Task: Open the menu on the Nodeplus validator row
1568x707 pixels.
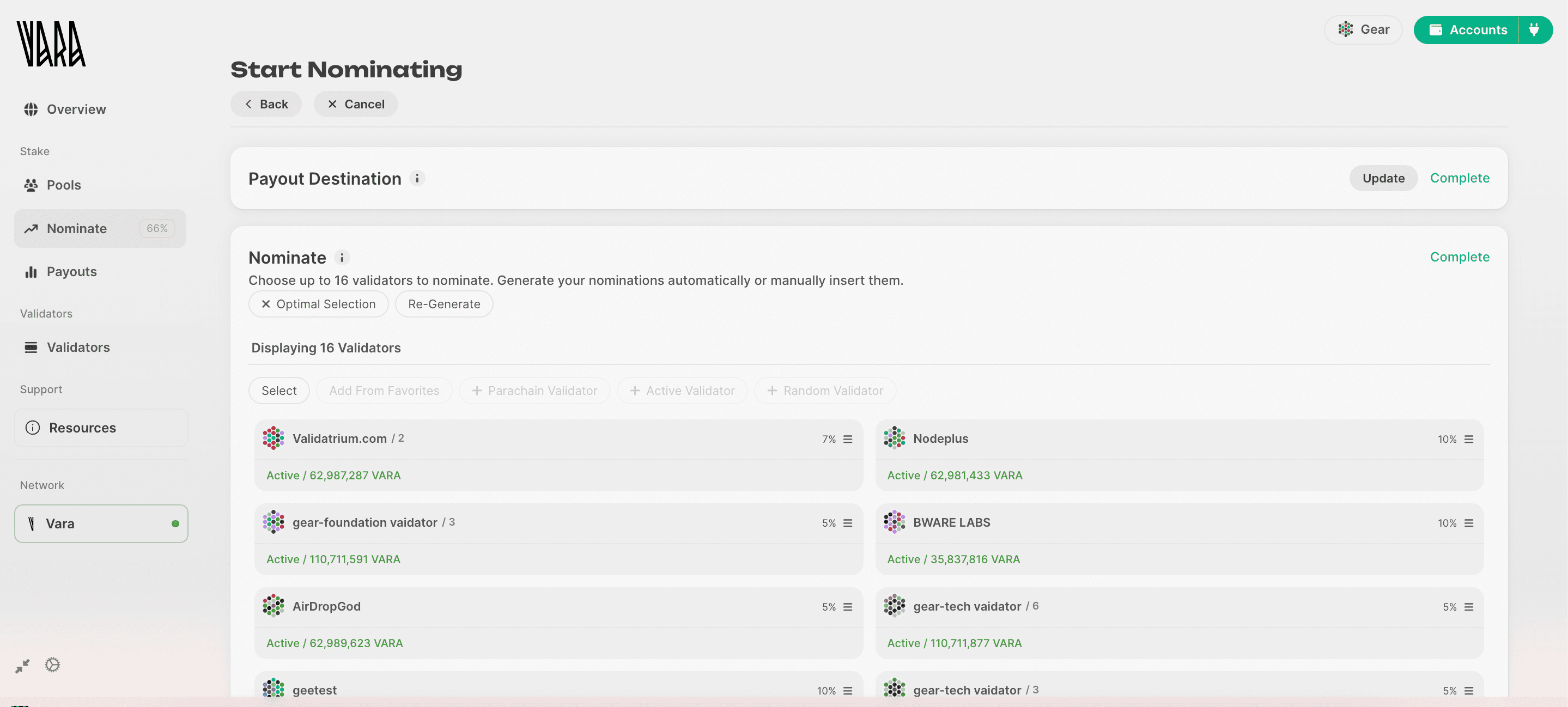Action: point(1469,438)
